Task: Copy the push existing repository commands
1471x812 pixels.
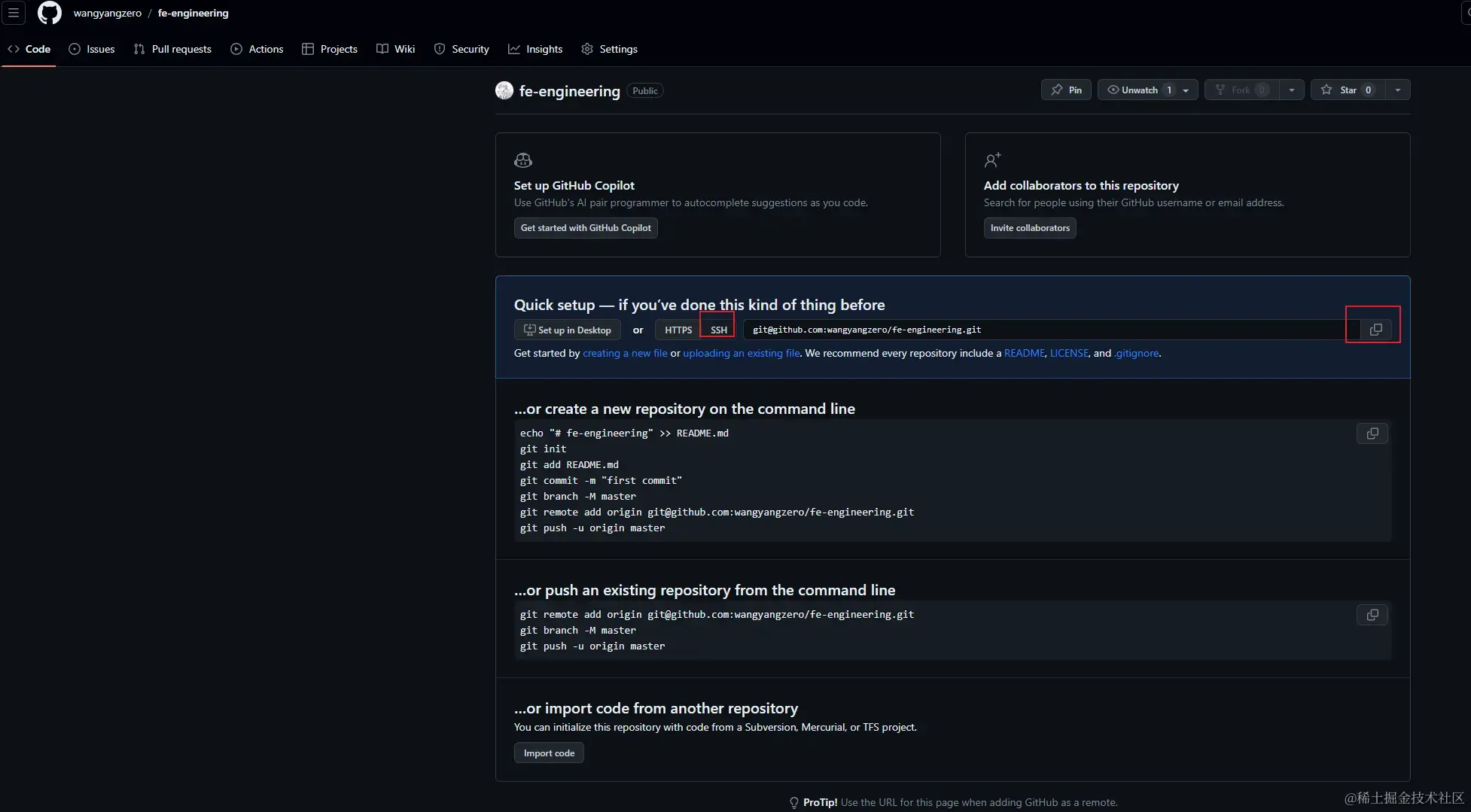Action: click(x=1372, y=615)
